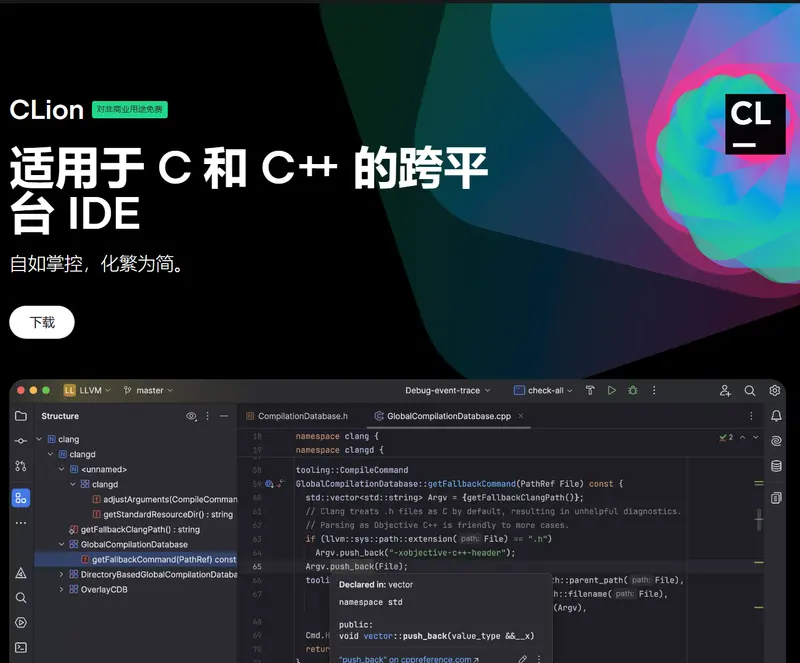Open the check-all run configuration dropdown
This screenshot has height=663, width=800.
543,390
